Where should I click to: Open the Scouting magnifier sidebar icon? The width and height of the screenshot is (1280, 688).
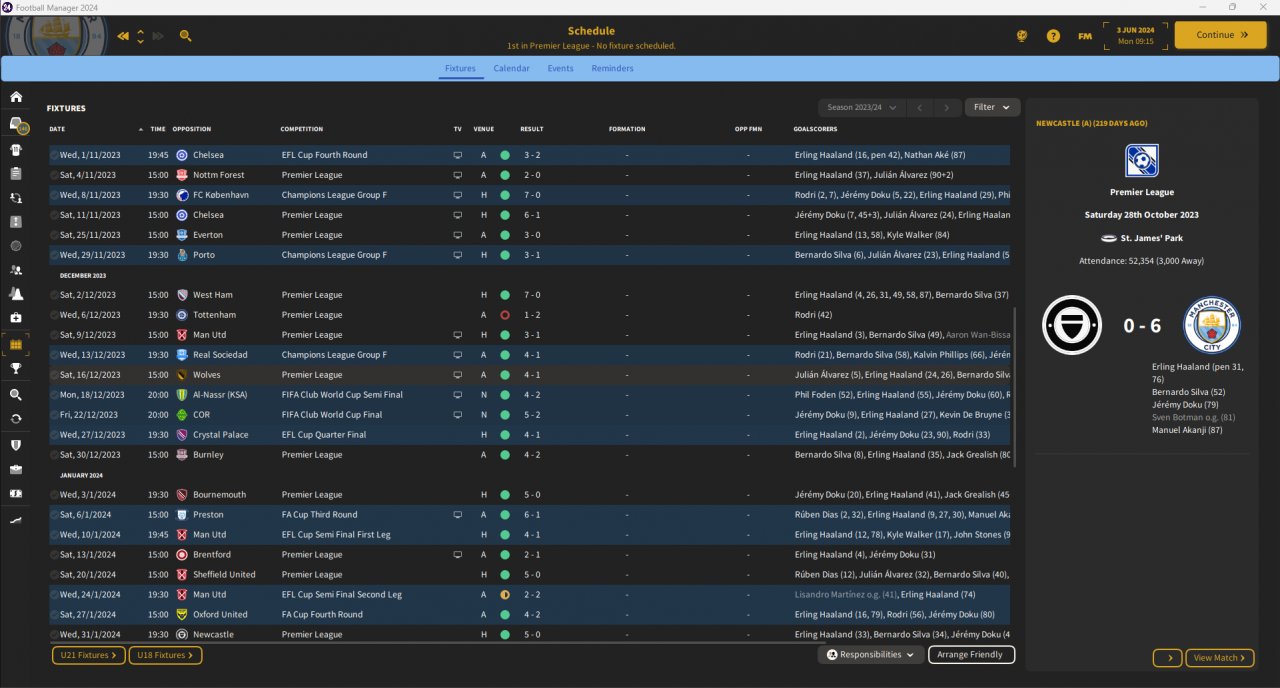(x=16, y=395)
